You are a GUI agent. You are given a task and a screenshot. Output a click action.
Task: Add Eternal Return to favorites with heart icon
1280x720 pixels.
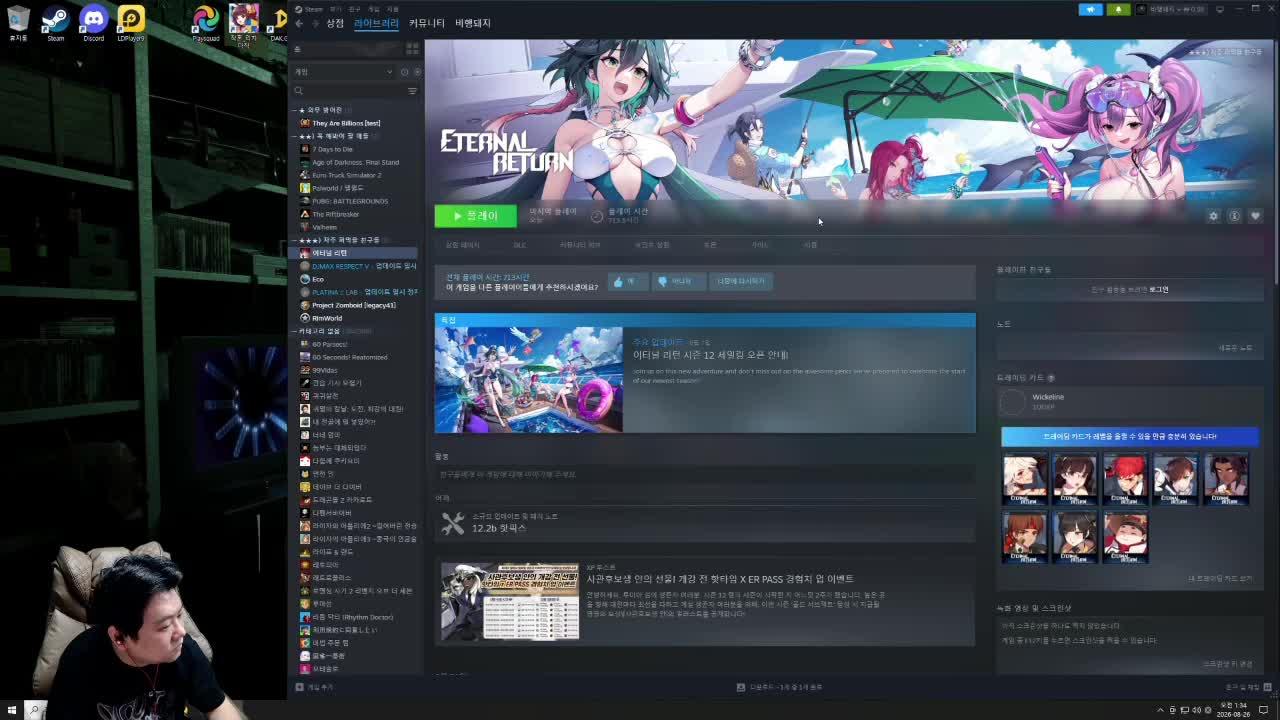1255,216
